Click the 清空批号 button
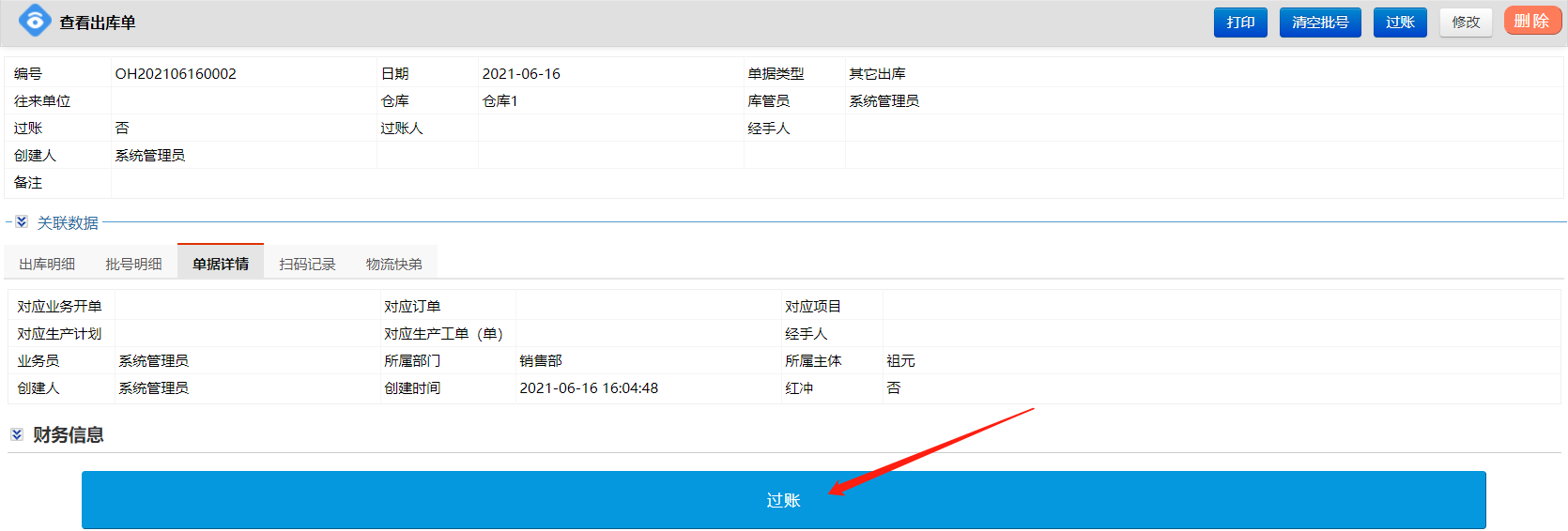 click(x=1320, y=23)
